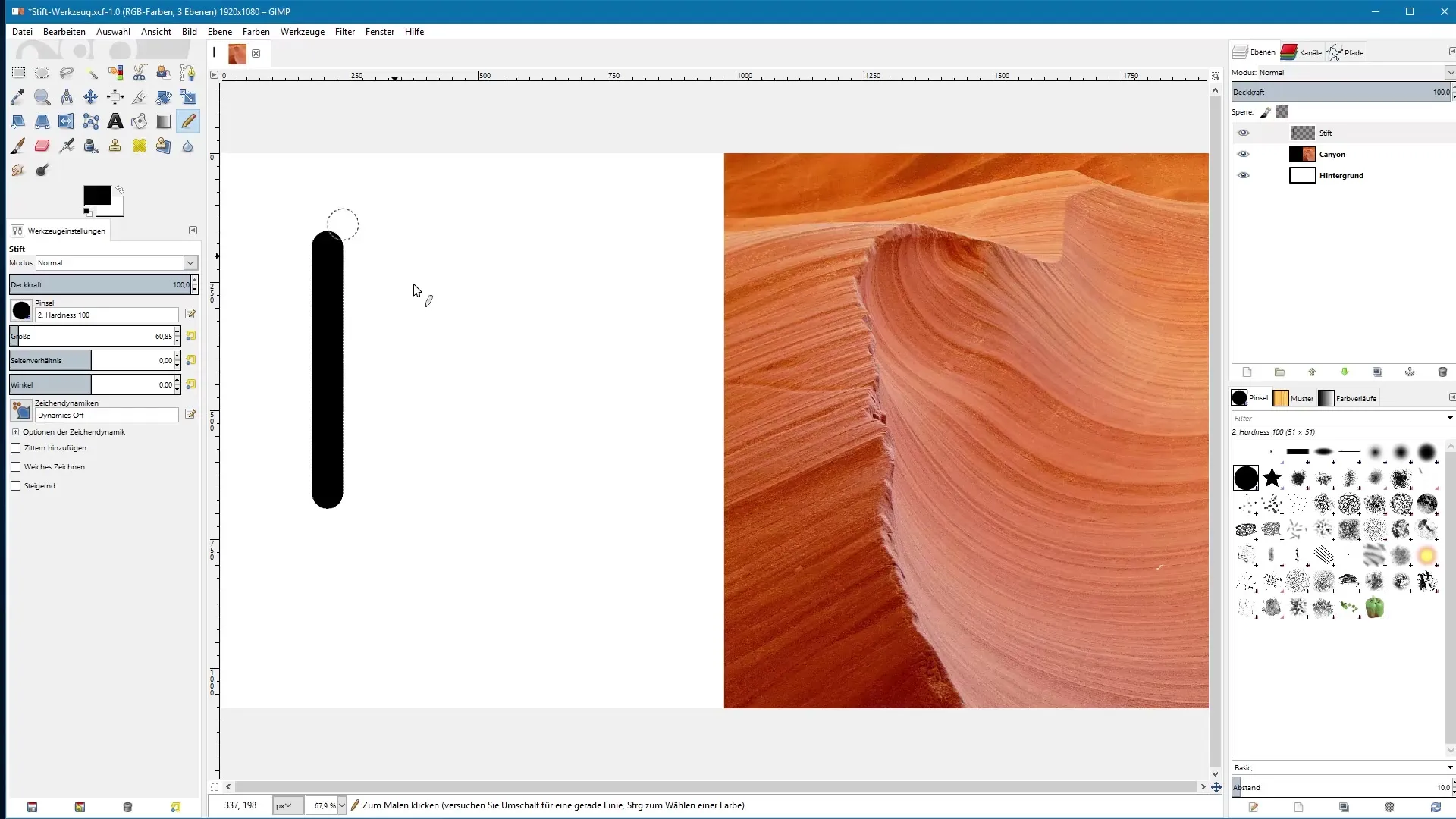The height and width of the screenshot is (819, 1456).
Task: Open the tool Modus Normal dropdown
Action: pos(117,263)
